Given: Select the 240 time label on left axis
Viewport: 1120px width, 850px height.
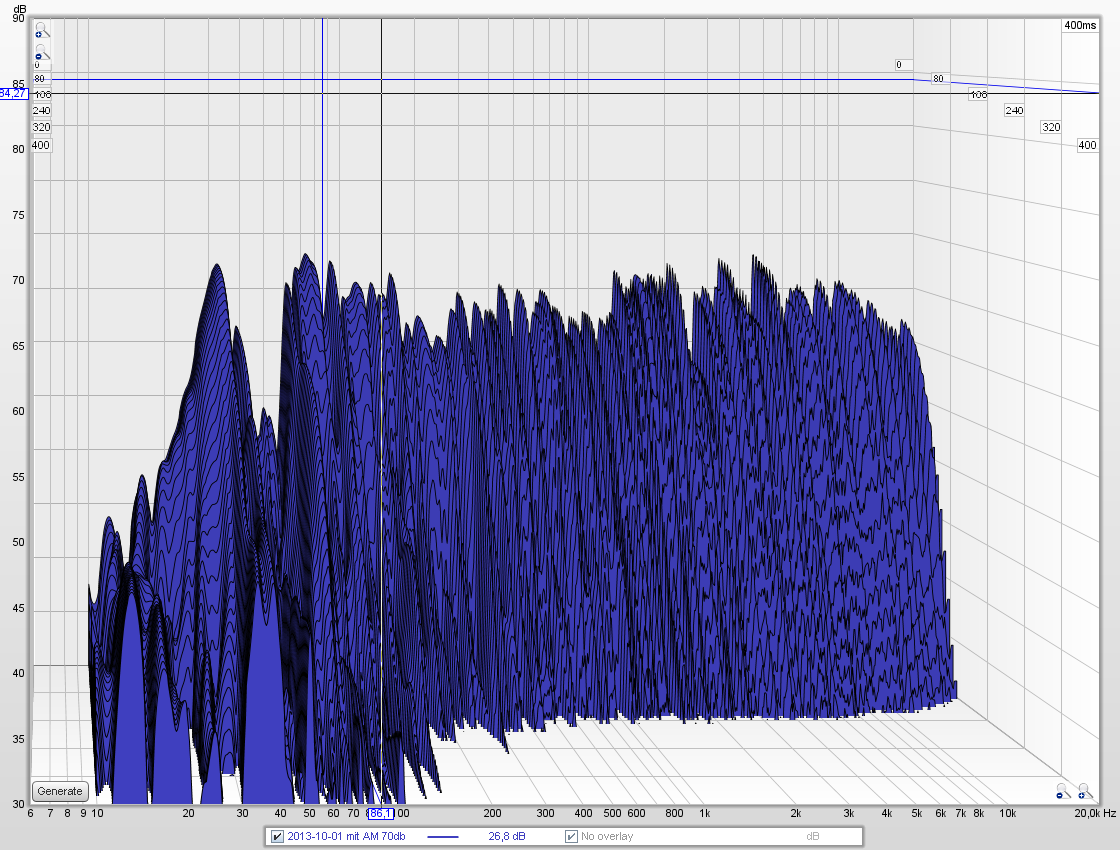Looking at the screenshot, I should point(41,110).
